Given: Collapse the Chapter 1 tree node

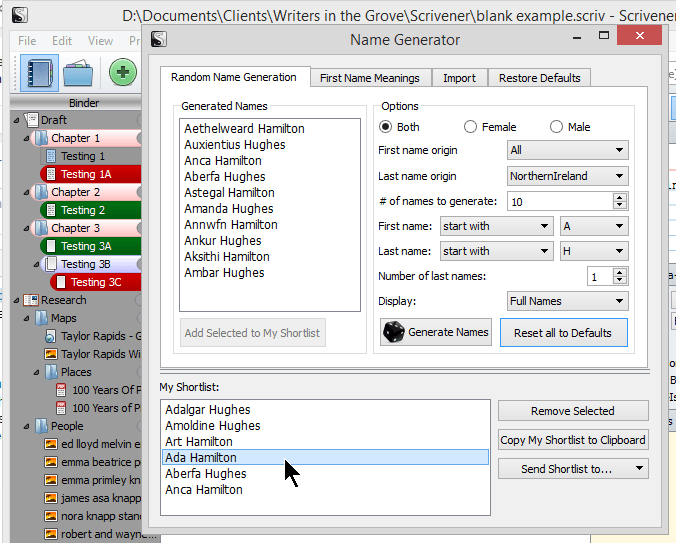Looking at the screenshot, I should pos(26,138).
